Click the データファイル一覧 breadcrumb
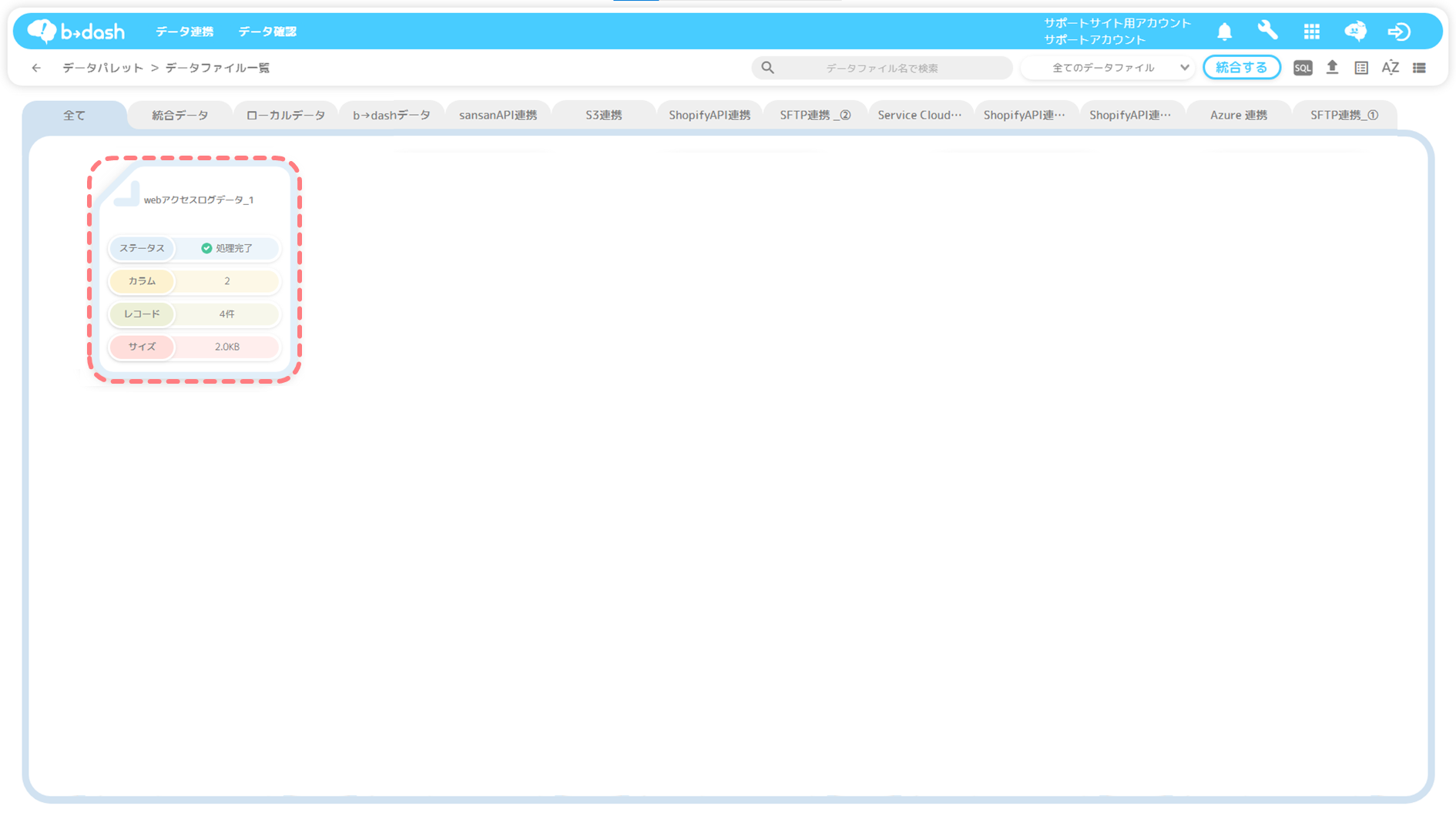 click(217, 68)
